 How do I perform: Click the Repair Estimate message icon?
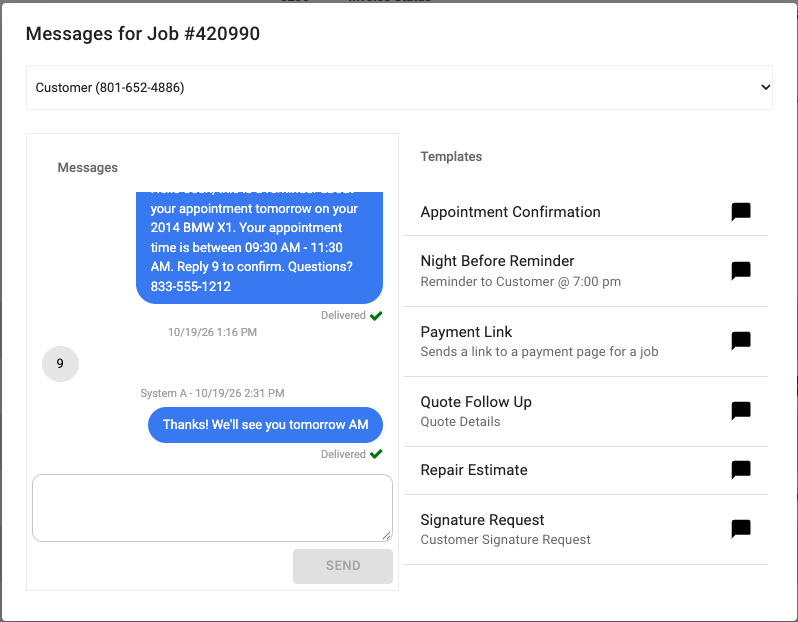tap(740, 470)
